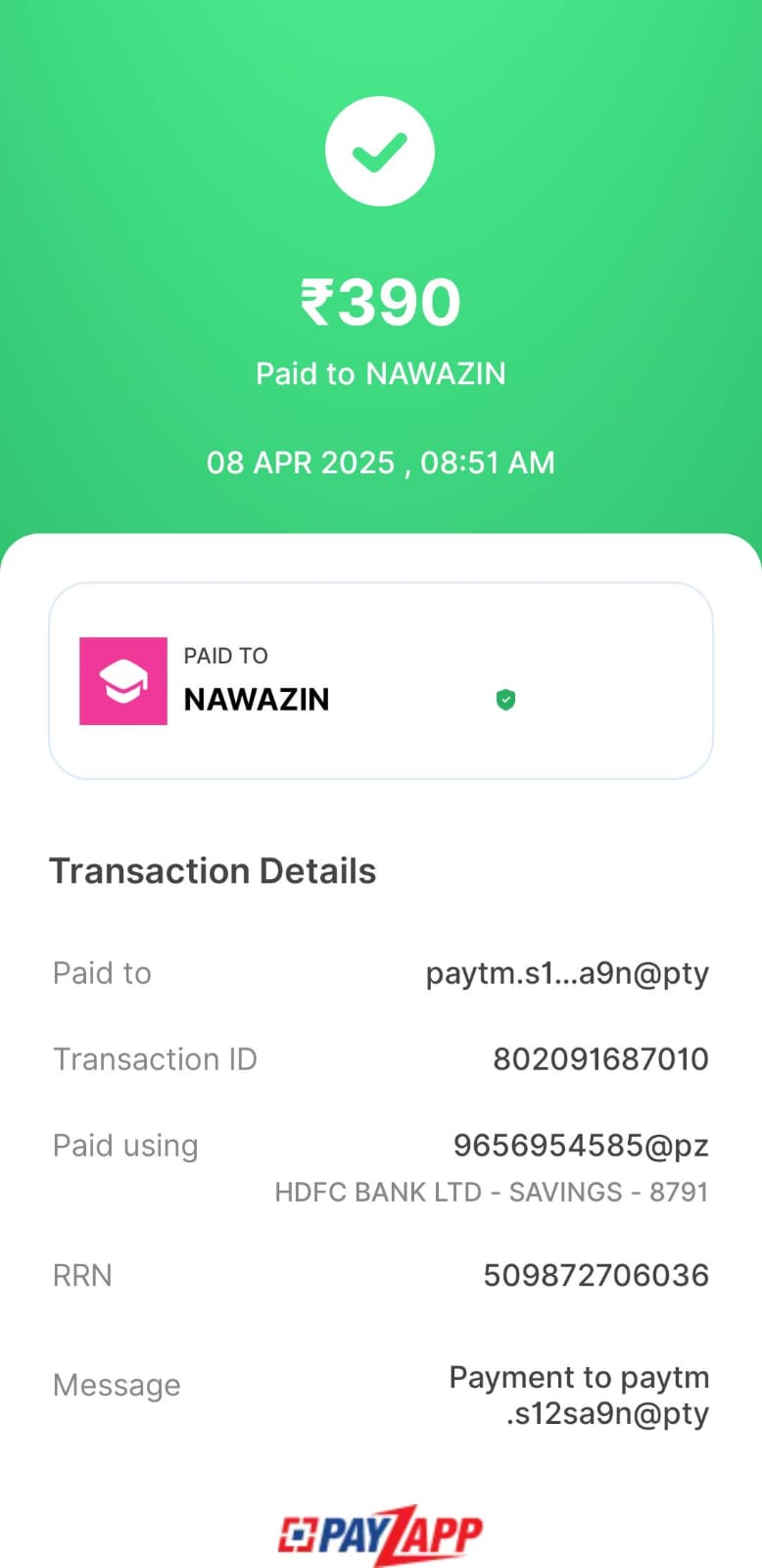Tap the RRN number 509872706036
The height and width of the screenshot is (1568, 762).
(595, 1275)
